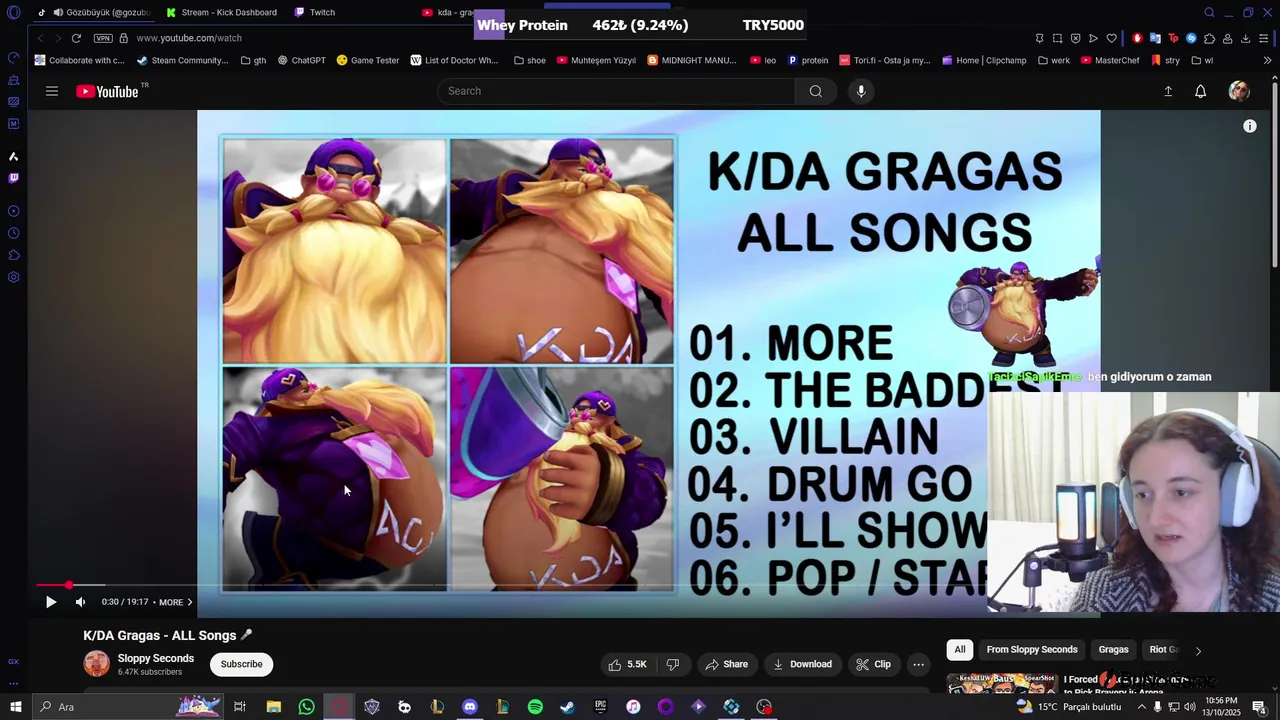The width and height of the screenshot is (1280, 720).
Task: Subscribe to Sloppy Seconds channel
Action: click(241, 664)
